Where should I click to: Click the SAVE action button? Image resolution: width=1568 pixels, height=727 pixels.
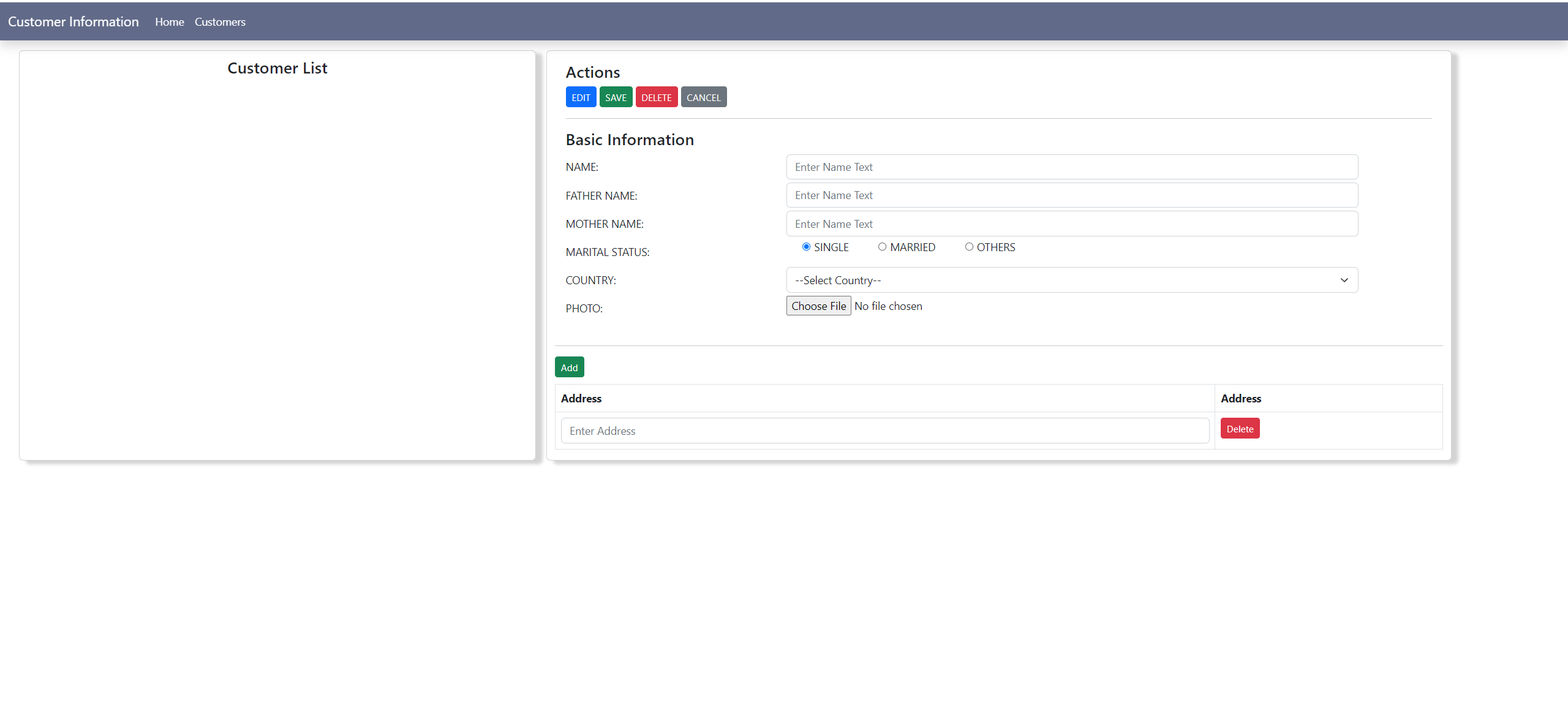[x=616, y=97]
